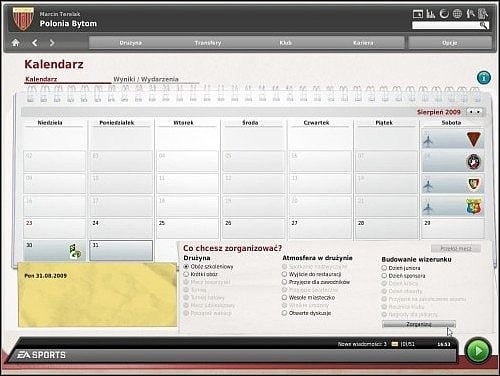
Task: Open the Opcje button
Action: [x=450, y=43]
